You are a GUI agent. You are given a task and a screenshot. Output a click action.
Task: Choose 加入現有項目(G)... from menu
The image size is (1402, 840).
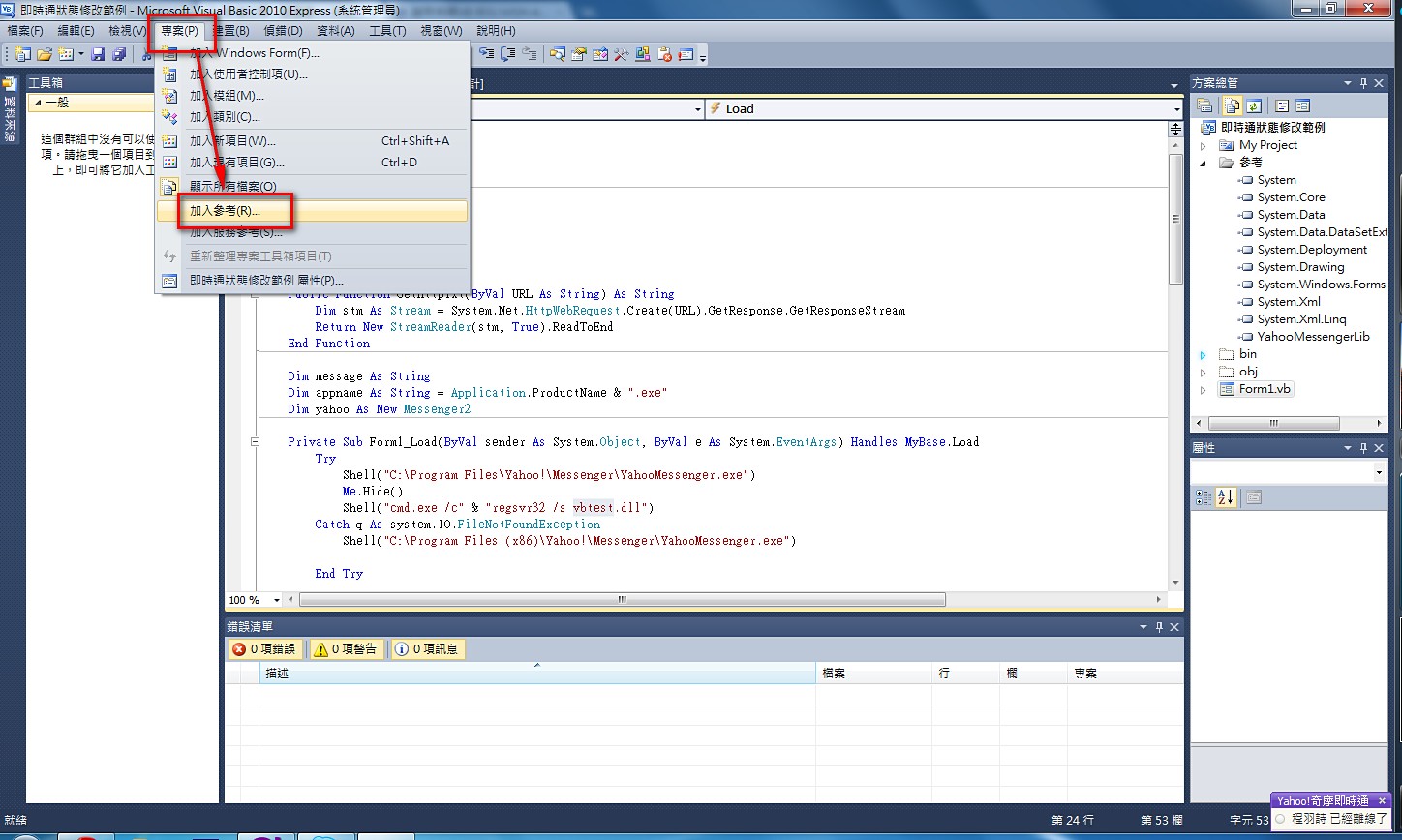click(x=313, y=163)
